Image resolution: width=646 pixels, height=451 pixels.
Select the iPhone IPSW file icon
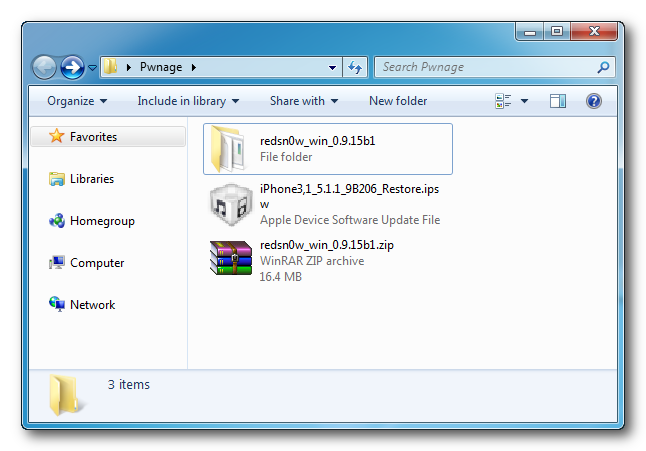tap(231, 205)
